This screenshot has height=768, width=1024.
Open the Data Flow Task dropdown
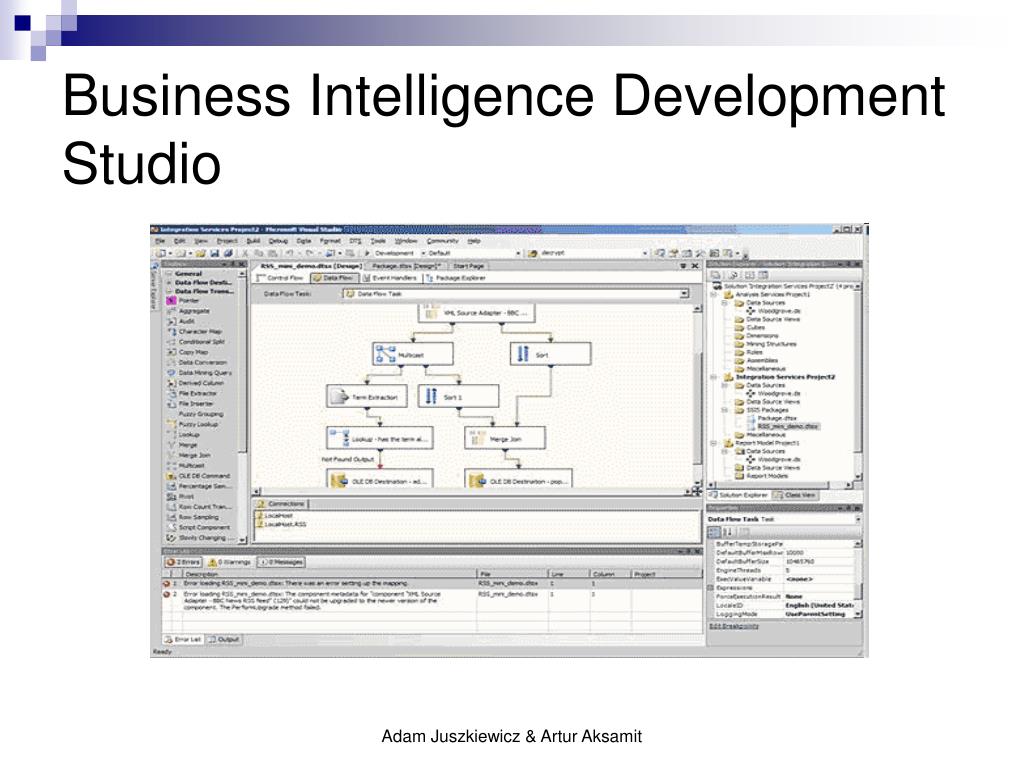coord(684,294)
